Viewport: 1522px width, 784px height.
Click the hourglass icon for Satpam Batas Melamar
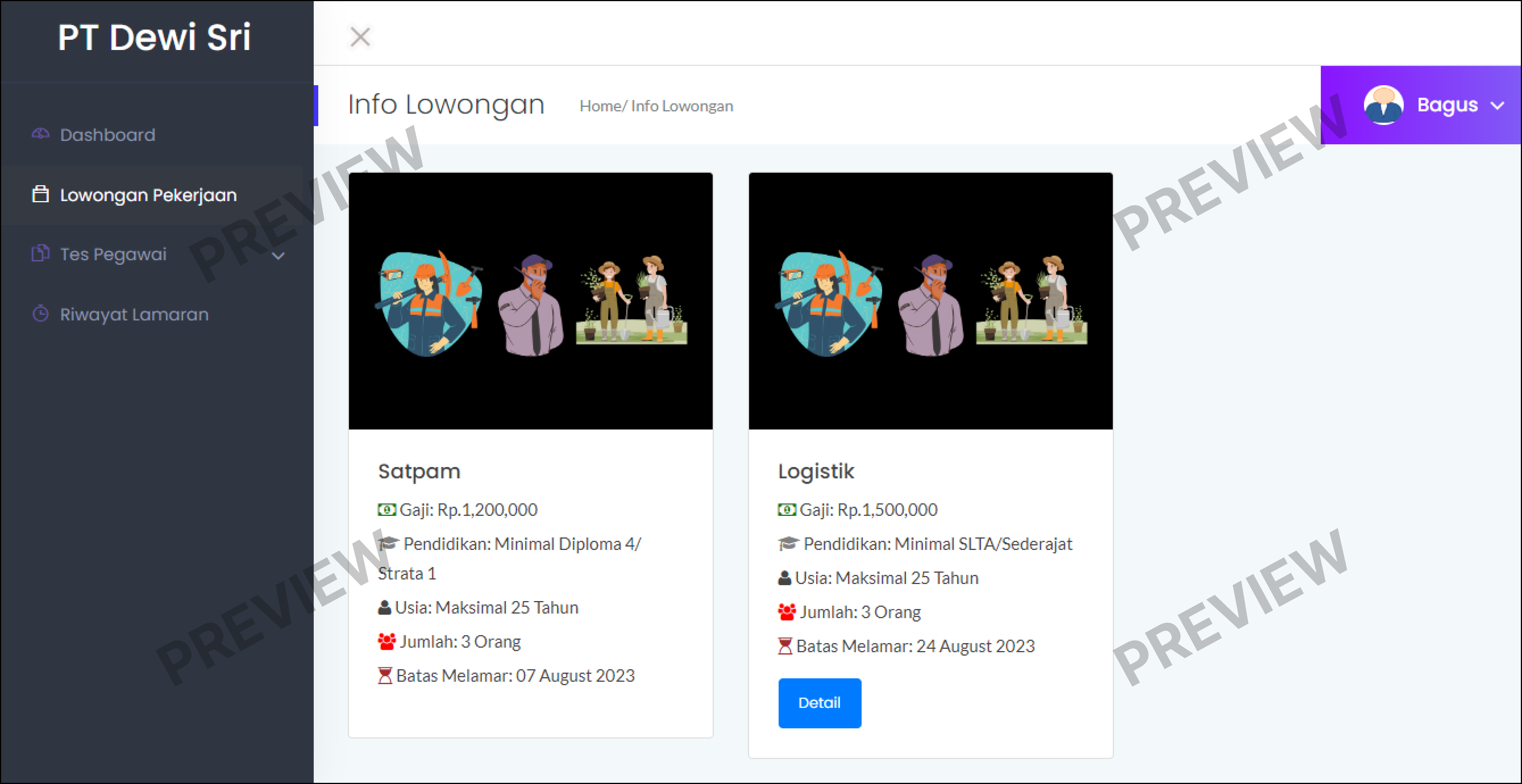(385, 675)
